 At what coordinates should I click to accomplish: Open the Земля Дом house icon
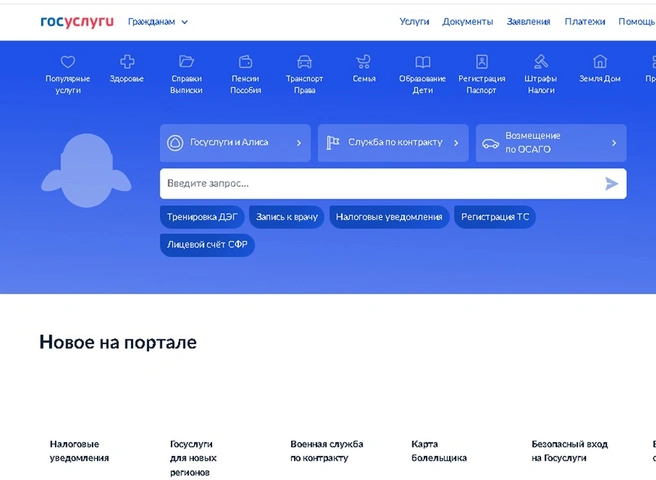point(600,62)
